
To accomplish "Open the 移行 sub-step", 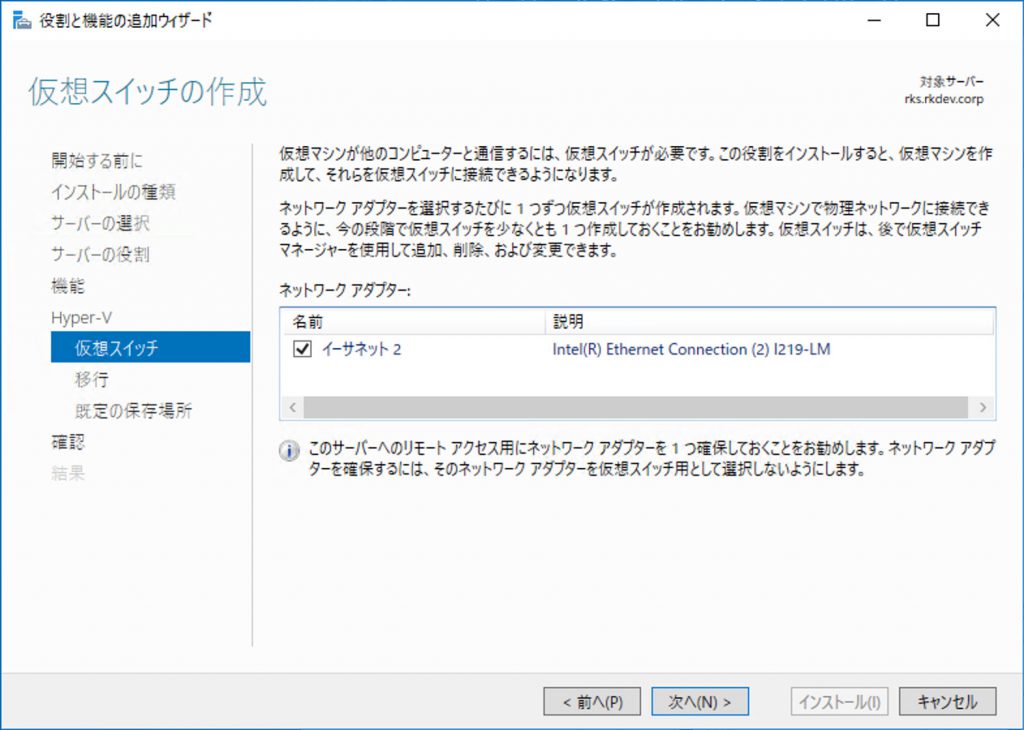I will (x=91, y=379).
